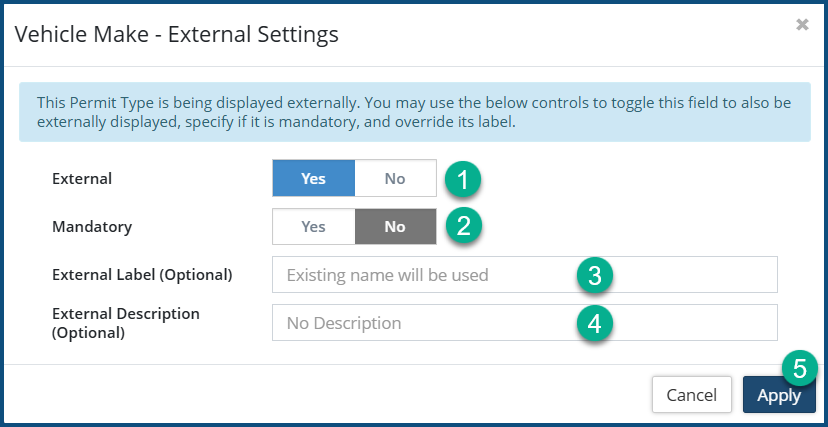Close the External Settings dialog with X

coord(802,25)
